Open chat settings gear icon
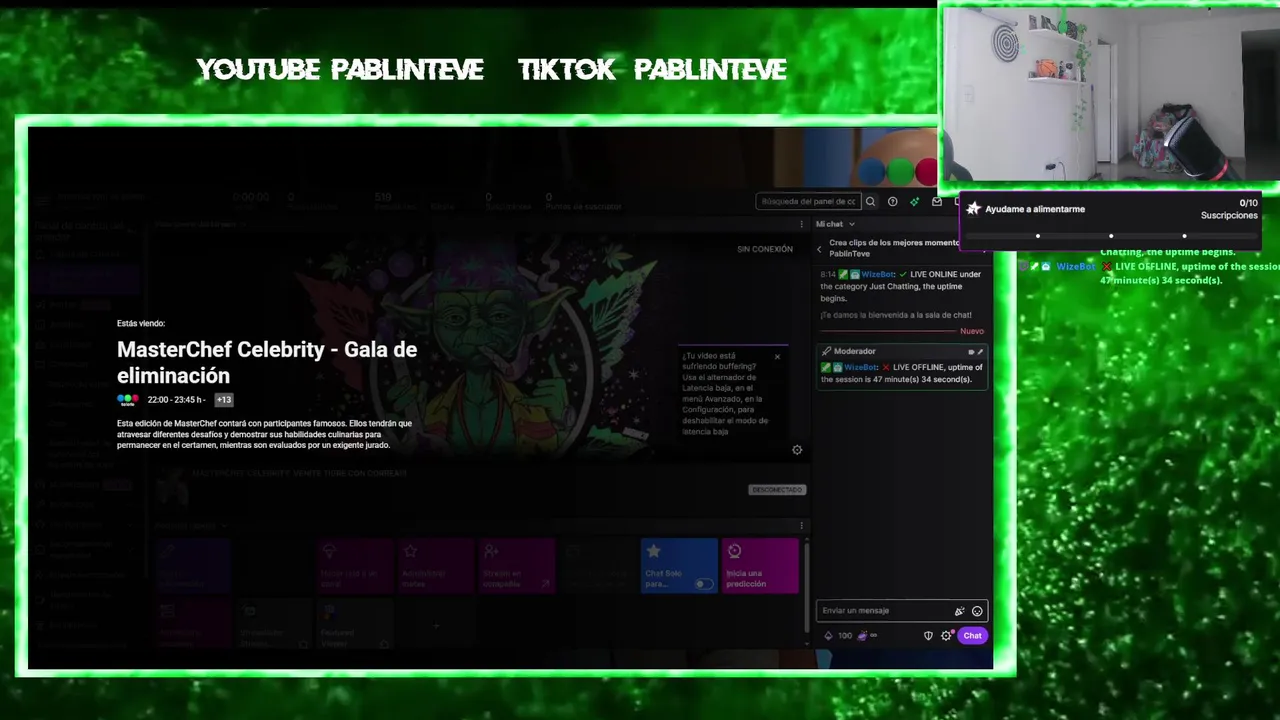Image resolution: width=1280 pixels, height=720 pixels. [x=946, y=636]
